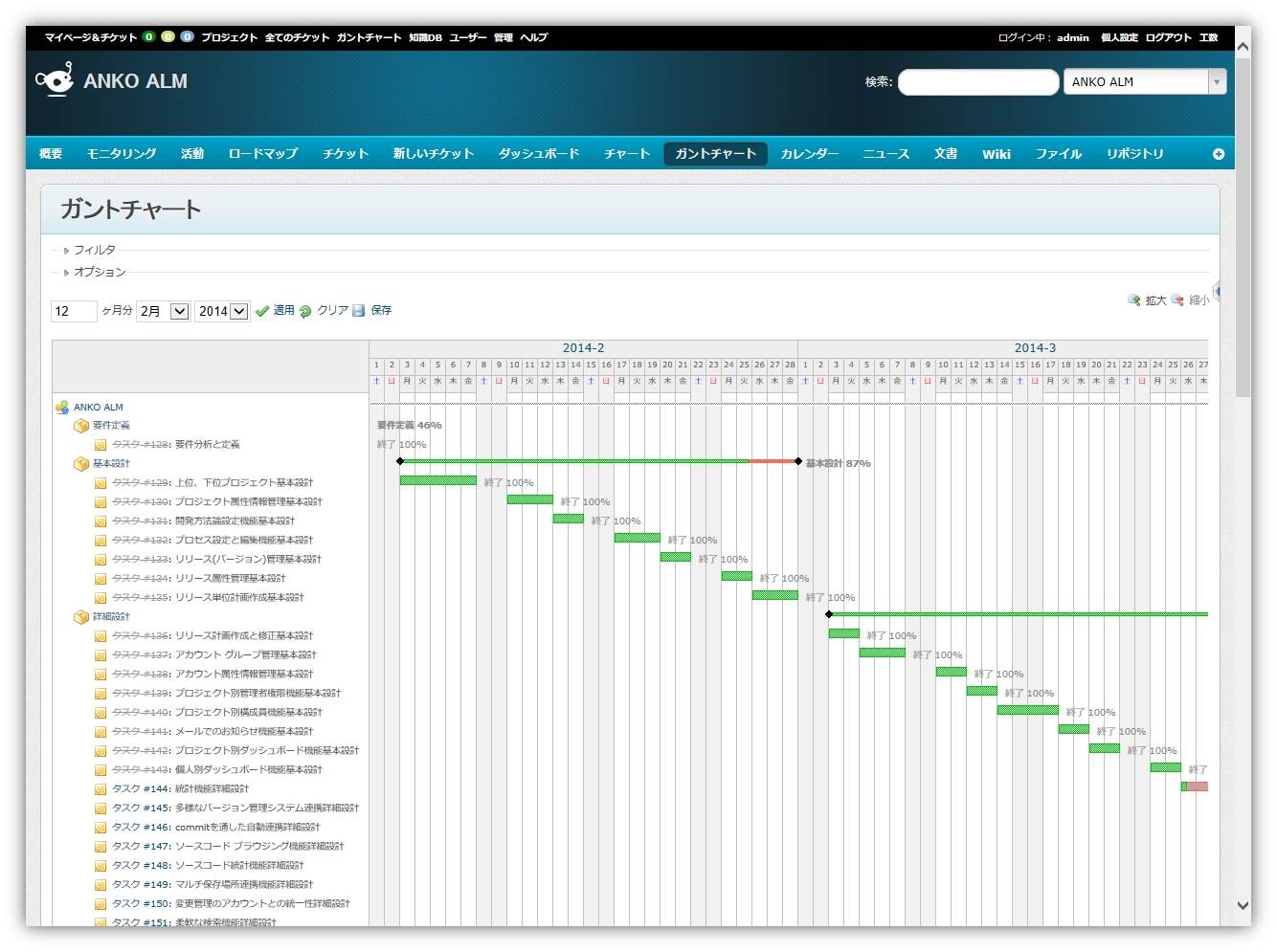Click the green checkmark 適用 icon
Viewport: 1277px width, 952px height.
262,311
